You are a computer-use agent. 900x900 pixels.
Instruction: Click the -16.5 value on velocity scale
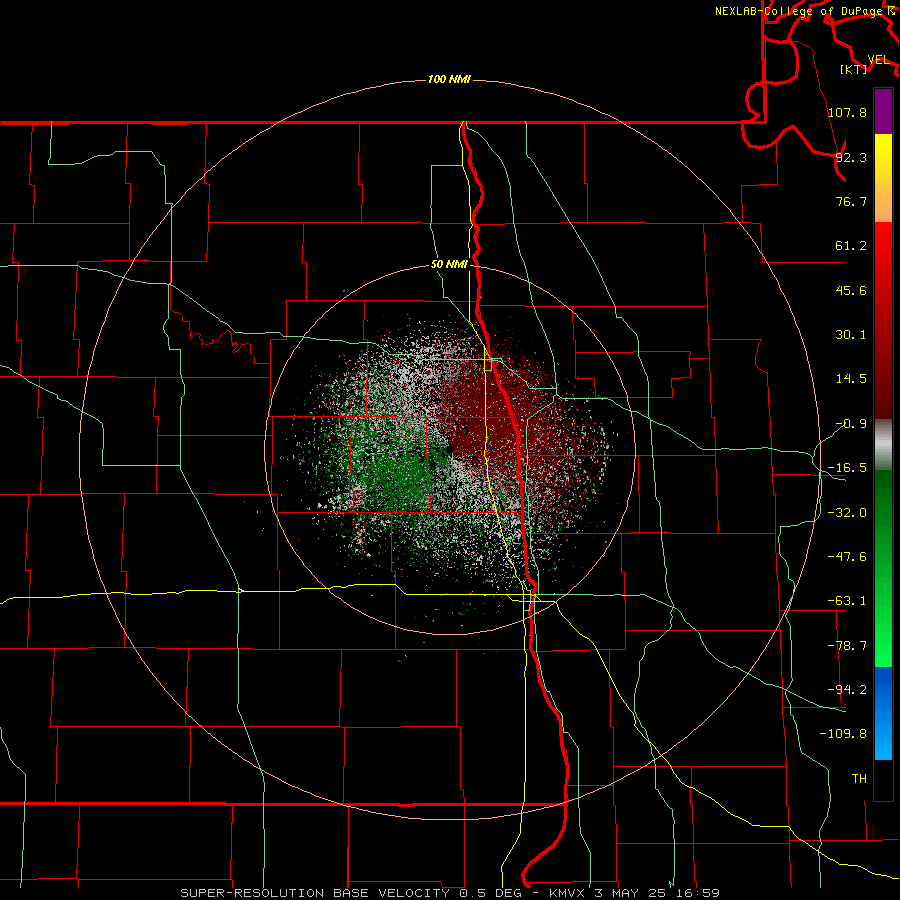point(847,468)
